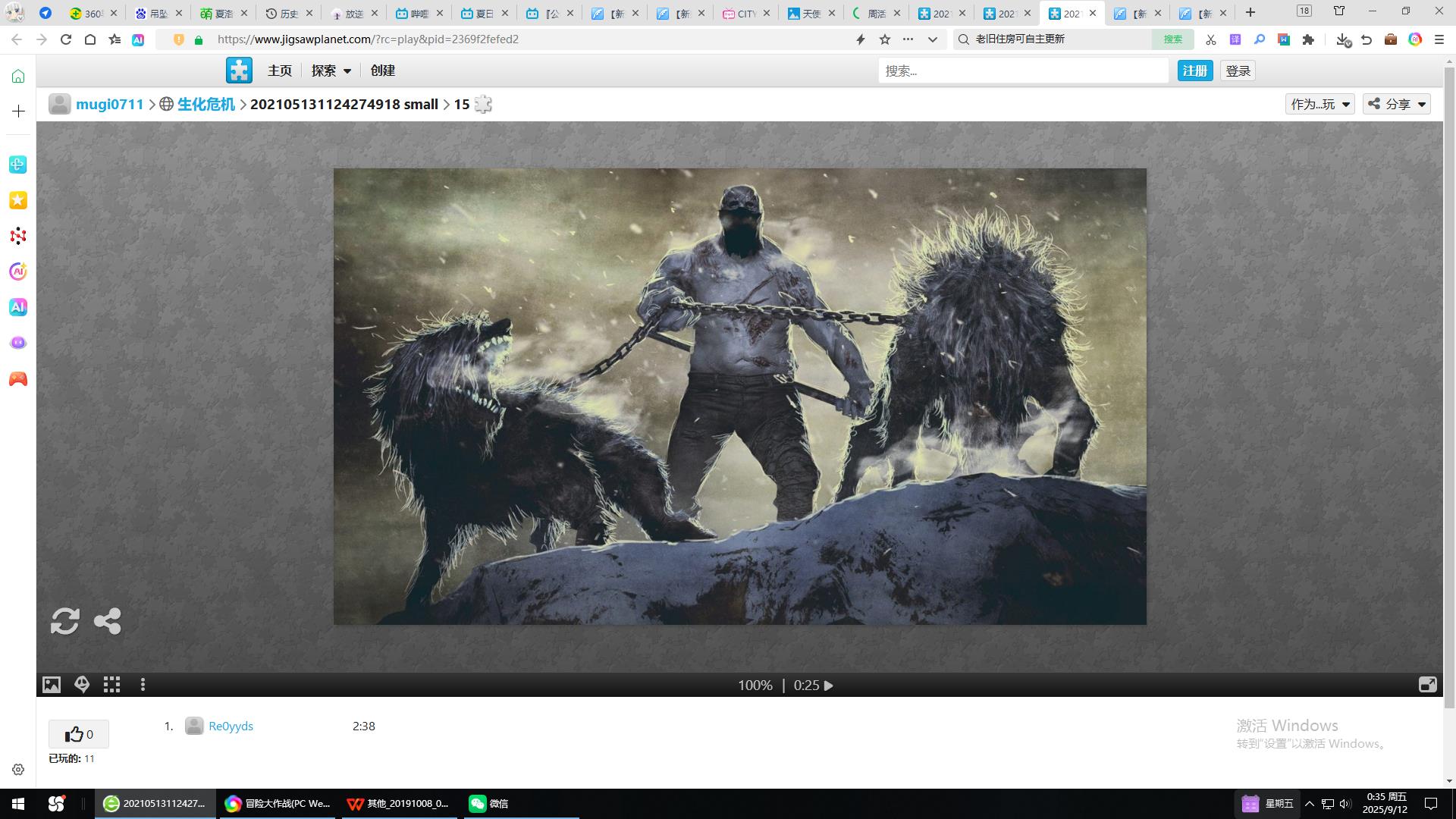This screenshot has width=1456, height=819.
Task: Bookmark this page with the star icon
Action: click(x=885, y=39)
